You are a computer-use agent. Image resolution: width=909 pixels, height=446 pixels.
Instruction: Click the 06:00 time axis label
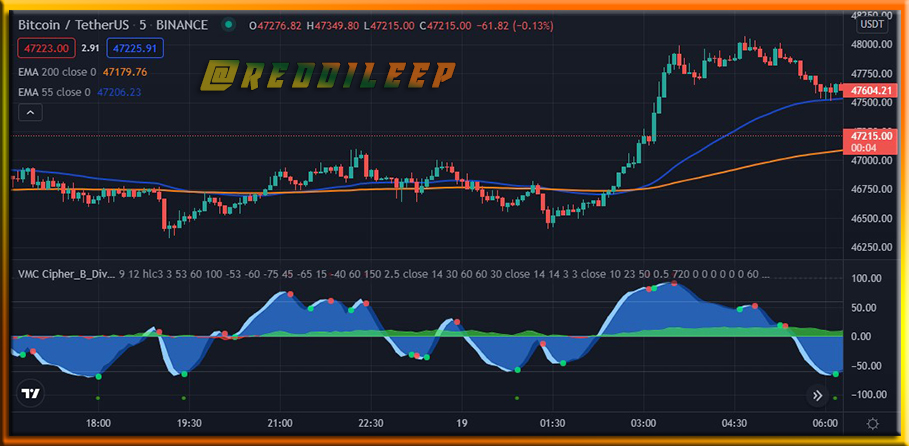(826, 423)
